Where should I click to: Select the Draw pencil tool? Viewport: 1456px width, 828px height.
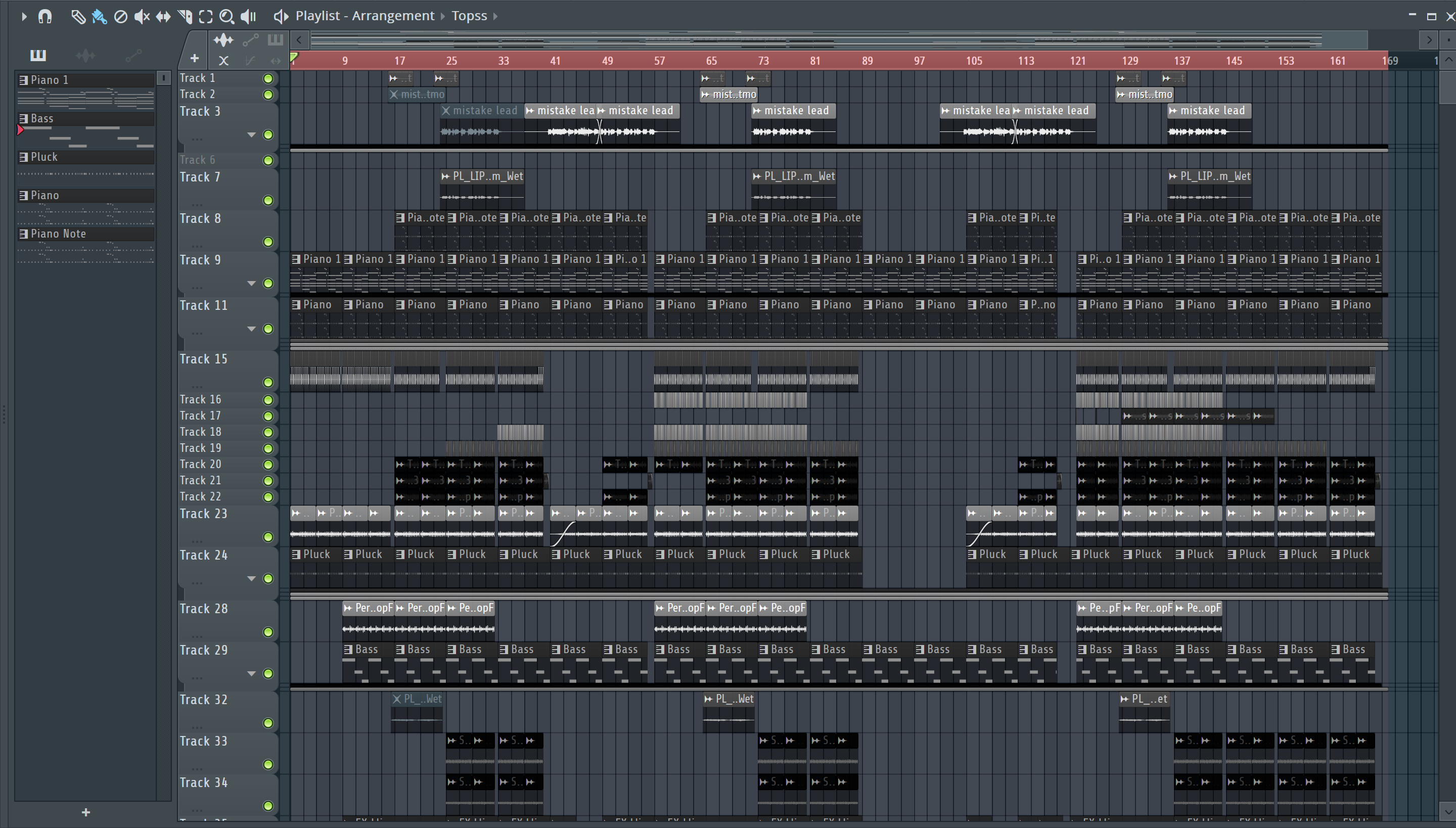point(78,17)
